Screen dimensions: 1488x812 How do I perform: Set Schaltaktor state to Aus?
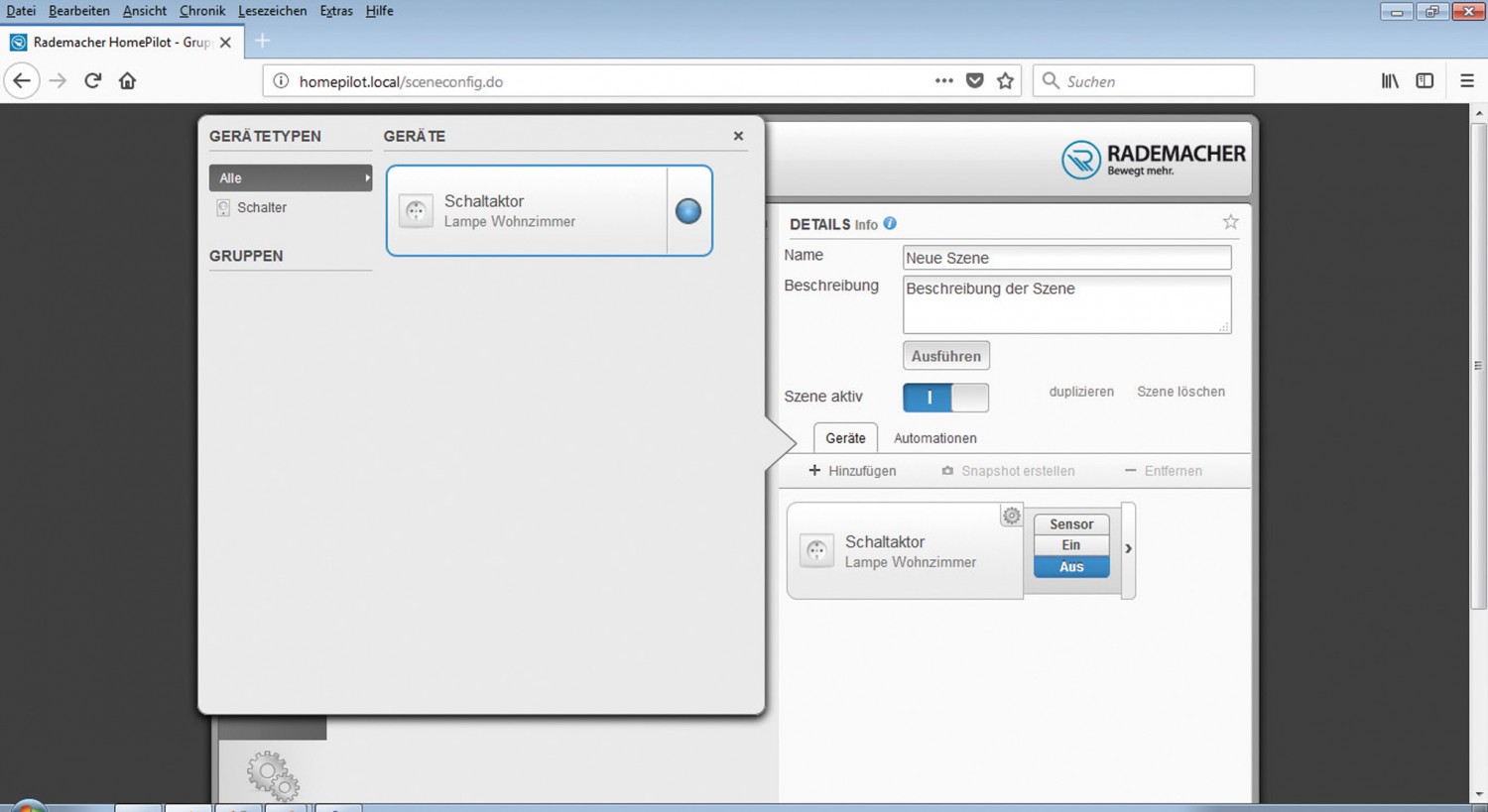1071,567
